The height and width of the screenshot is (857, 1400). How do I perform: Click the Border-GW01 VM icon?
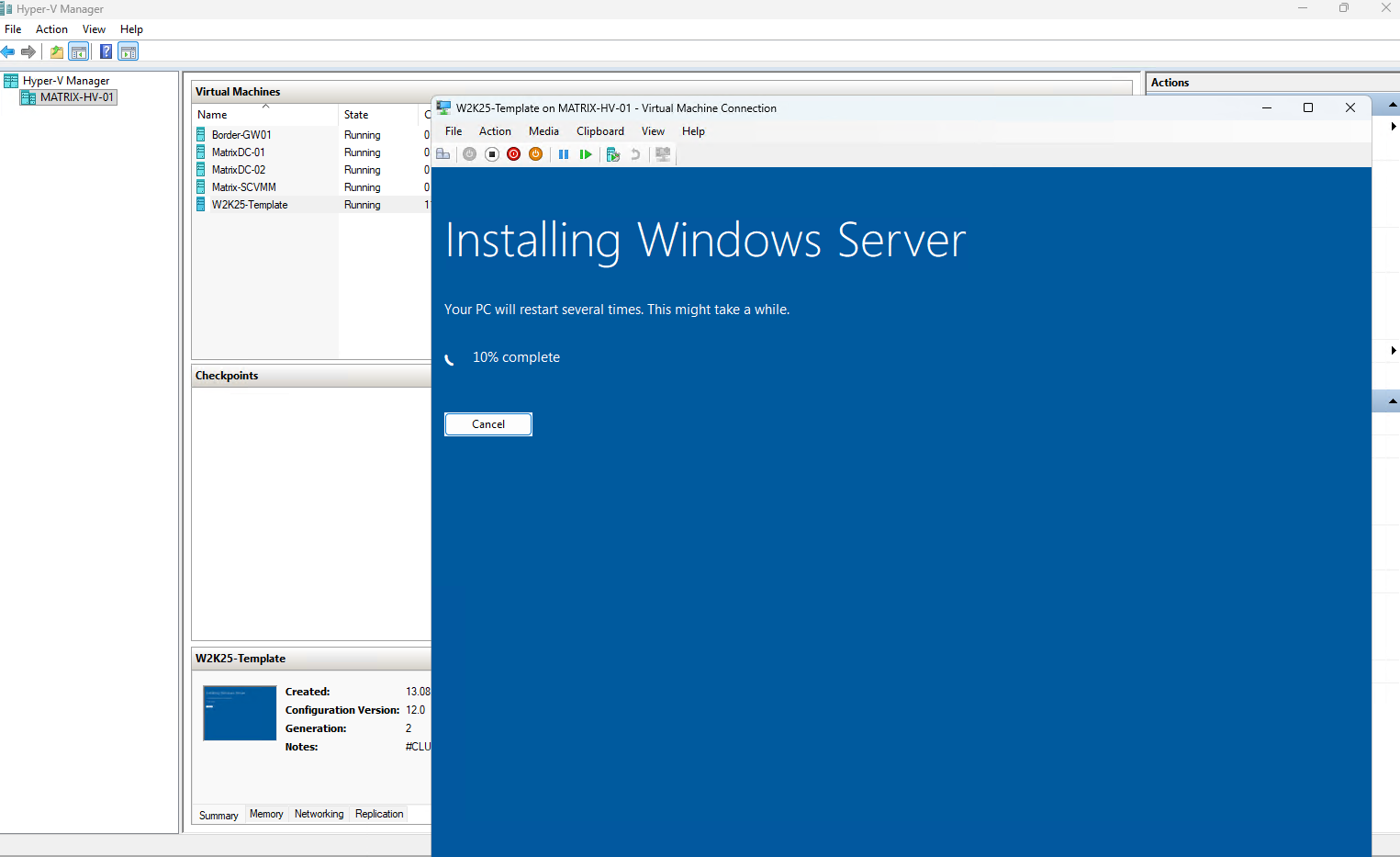(x=201, y=135)
